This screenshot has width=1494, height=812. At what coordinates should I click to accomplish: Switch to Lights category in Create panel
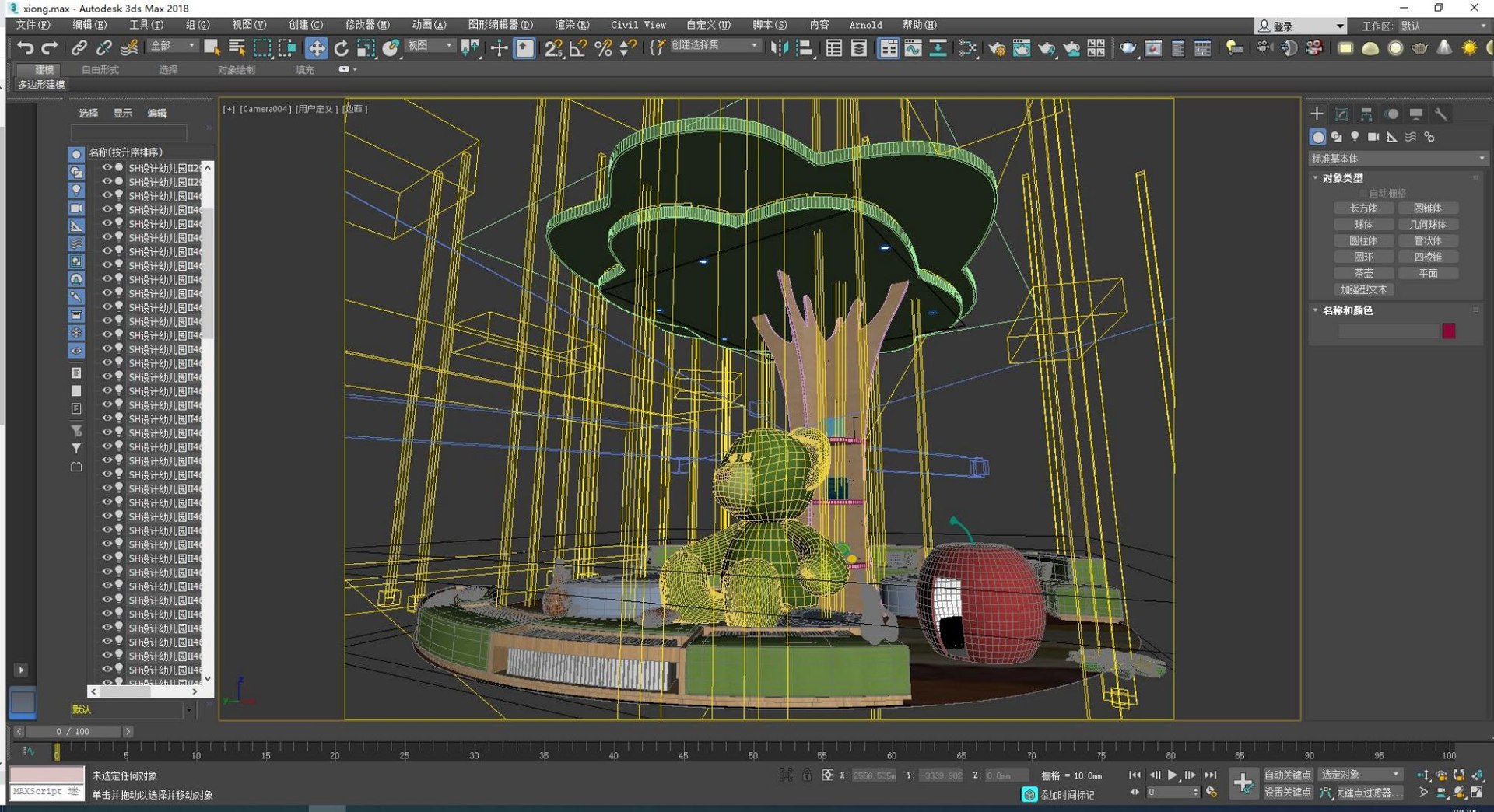[1355, 137]
